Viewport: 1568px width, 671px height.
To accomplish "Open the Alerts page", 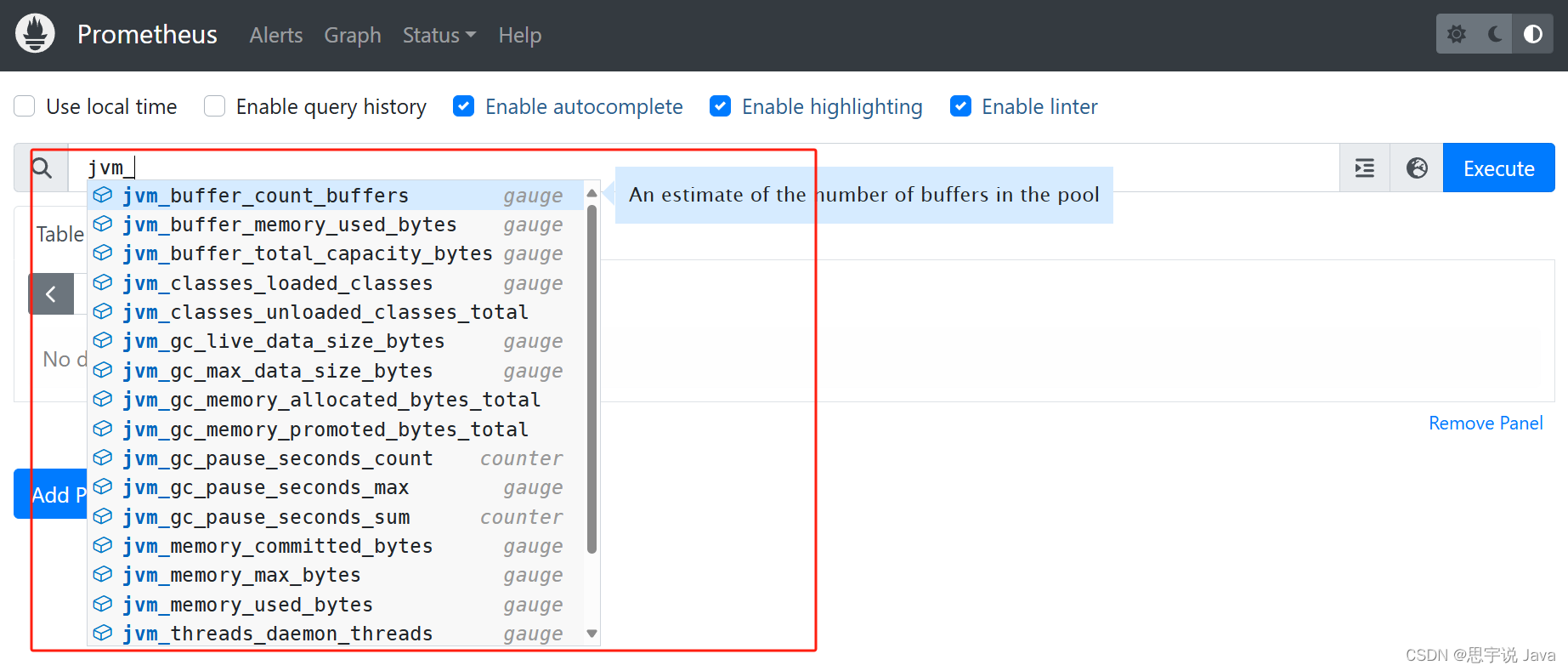I will point(276,35).
